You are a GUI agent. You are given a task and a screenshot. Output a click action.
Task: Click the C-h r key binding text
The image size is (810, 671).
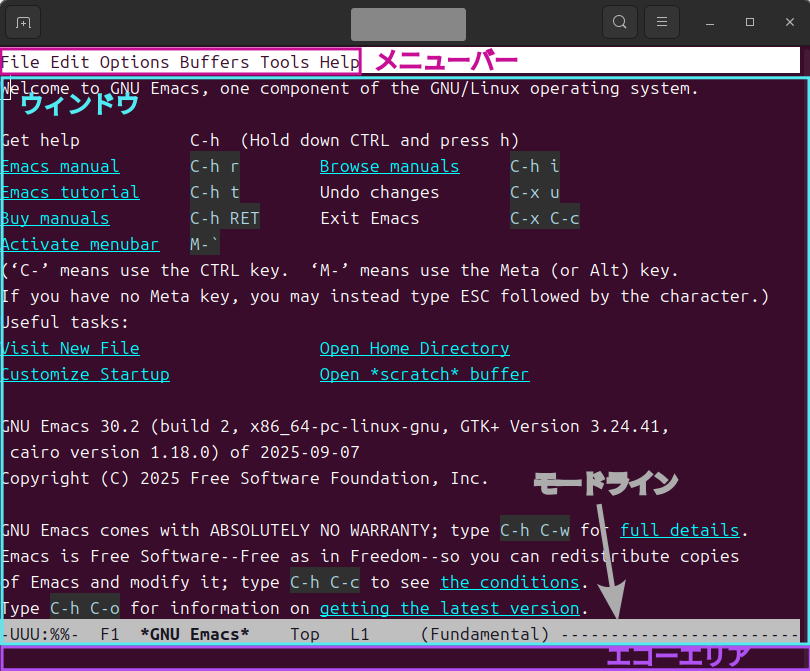[215, 166]
